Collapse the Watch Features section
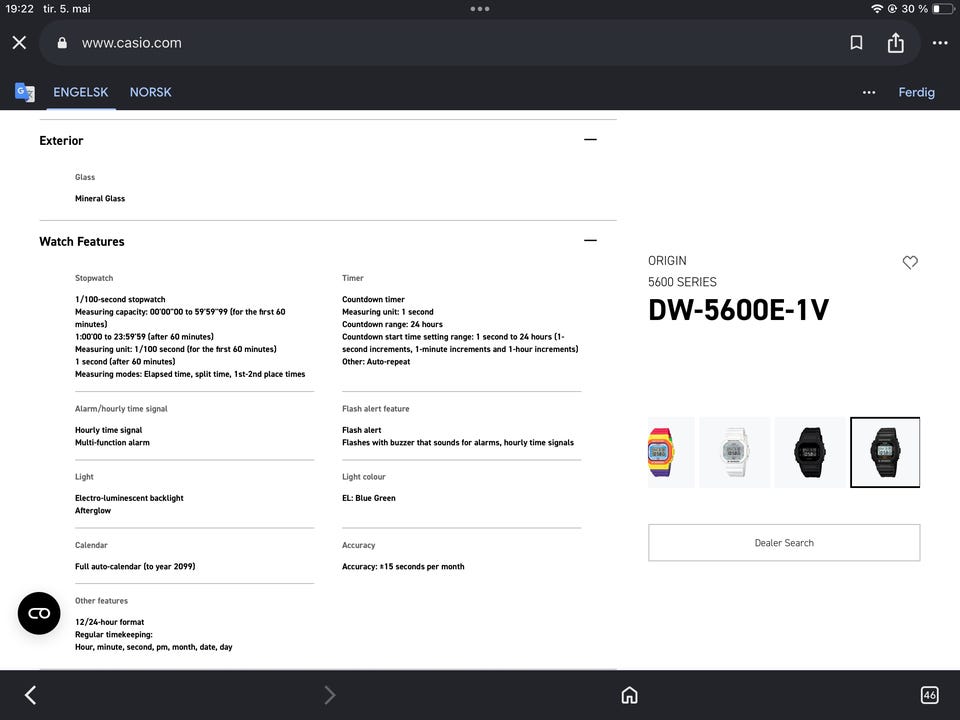 pyautogui.click(x=590, y=241)
